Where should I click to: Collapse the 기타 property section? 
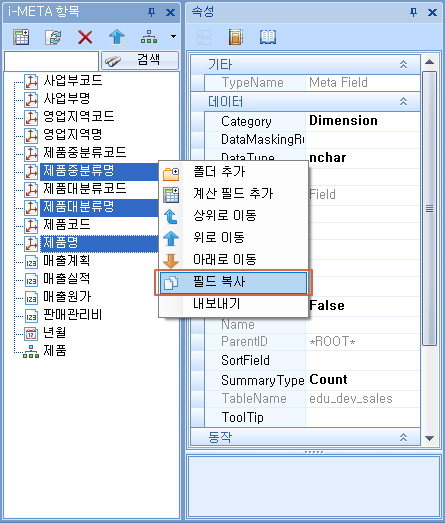point(403,64)
